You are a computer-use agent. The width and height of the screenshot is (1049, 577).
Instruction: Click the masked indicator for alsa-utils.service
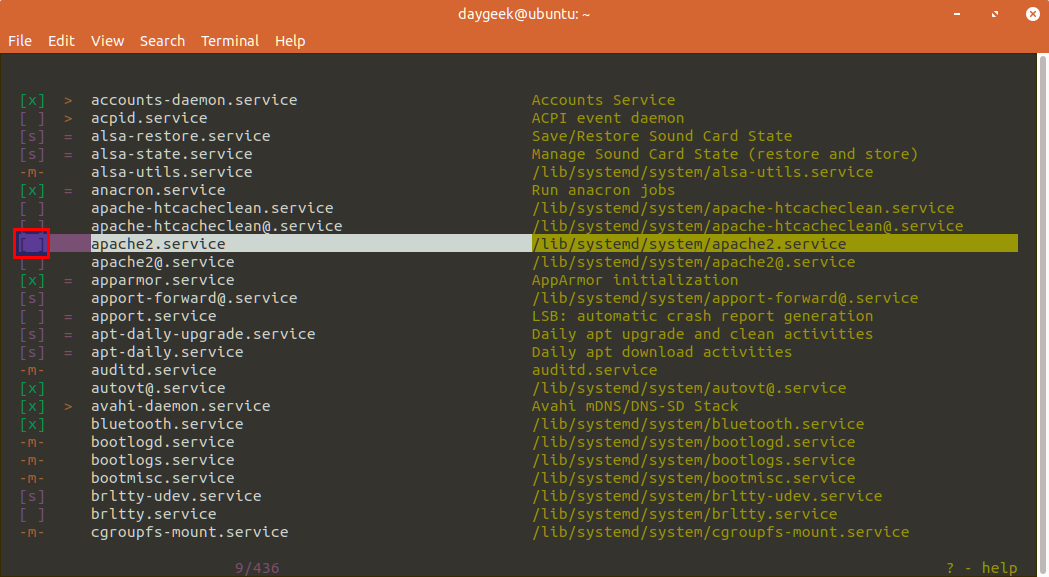tap(32, 172)
